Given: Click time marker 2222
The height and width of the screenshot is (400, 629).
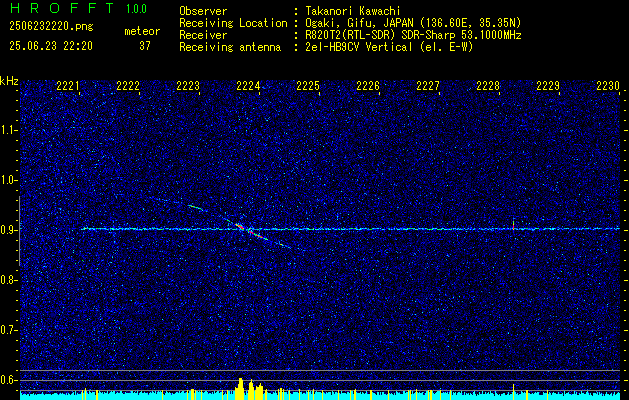Looking at the screenshot, I should click(128, 85).
